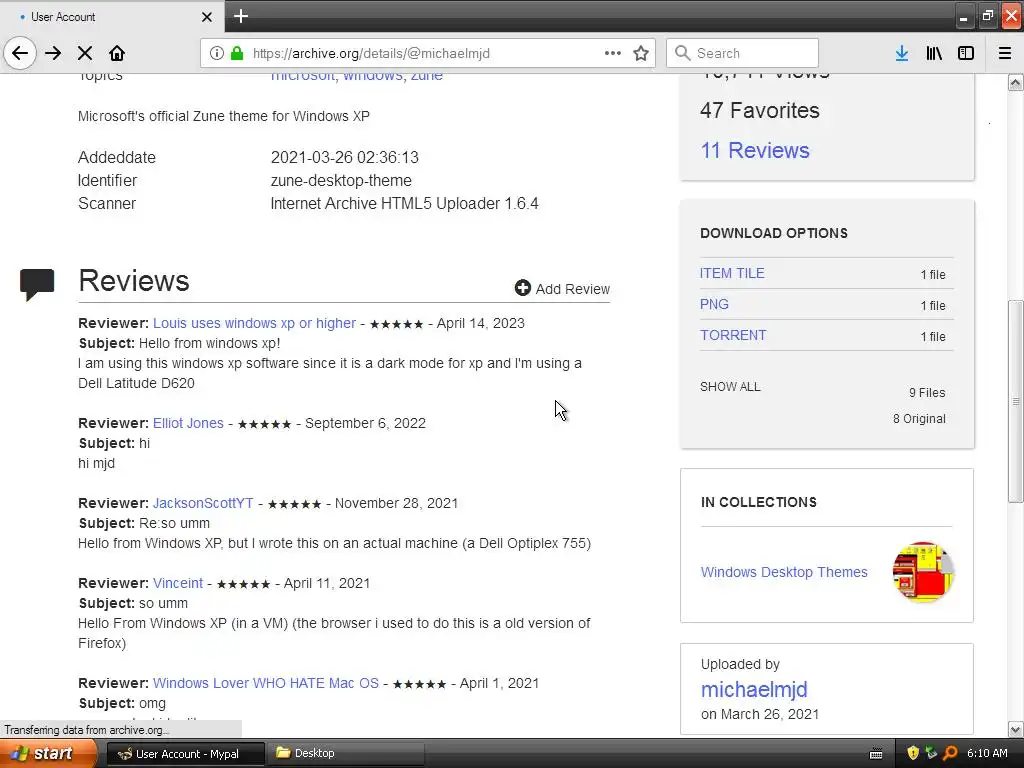Click the 6:10 AM tray clock
Viewport: 1024px width, 768px height.
[x=987, y=753]
